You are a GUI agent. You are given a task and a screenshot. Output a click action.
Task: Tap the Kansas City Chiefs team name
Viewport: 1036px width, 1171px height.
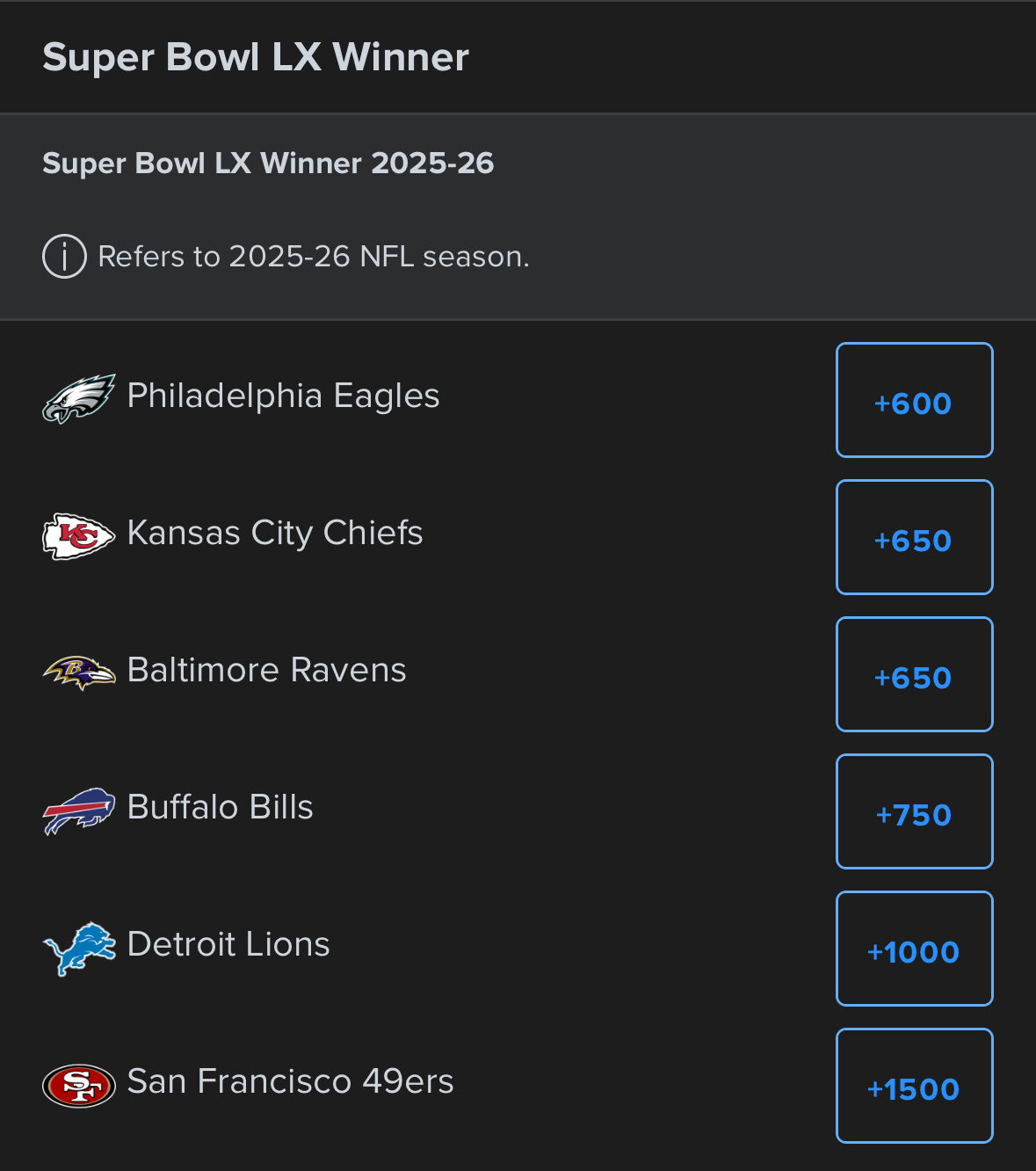pyautogui.click(x=275, y=533)
